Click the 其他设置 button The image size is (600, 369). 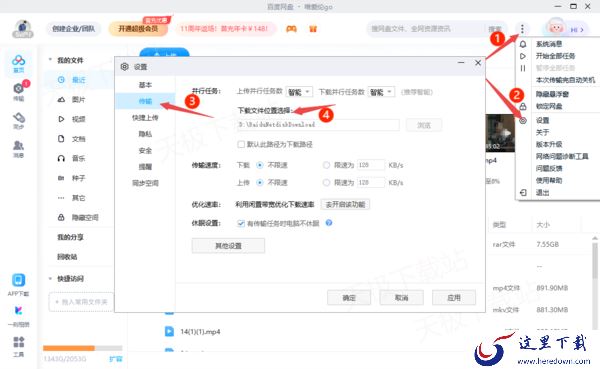point(228,246)
